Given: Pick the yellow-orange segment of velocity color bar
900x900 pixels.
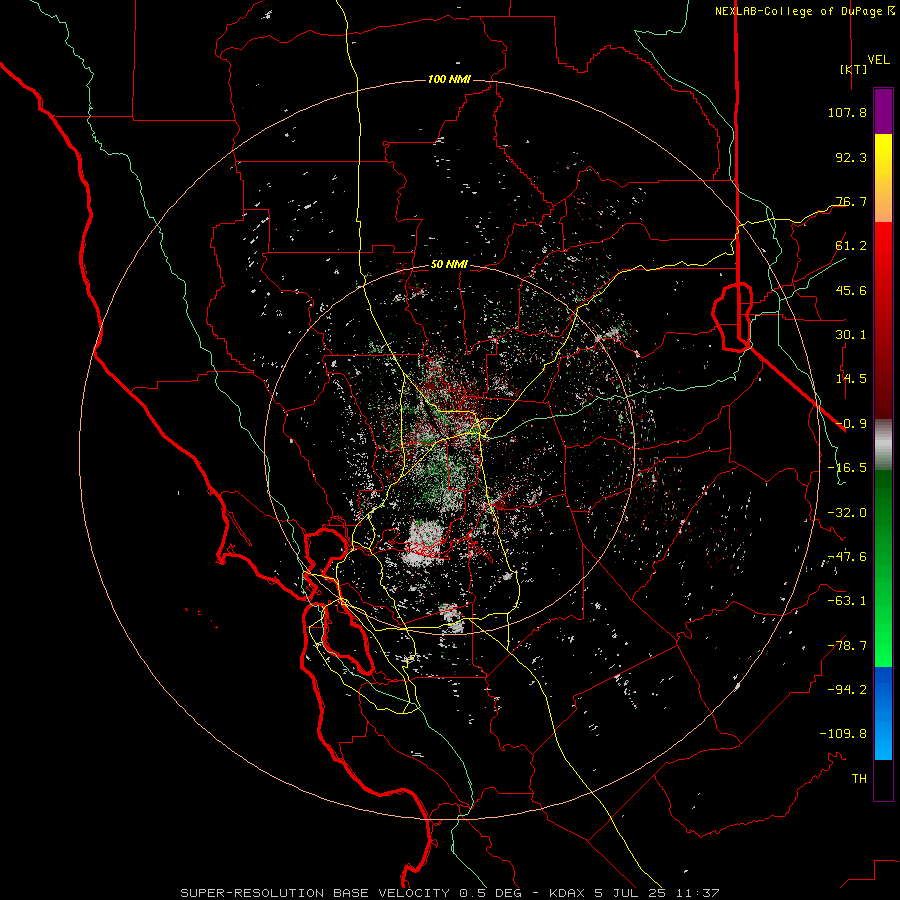Looking at the screenshot, I should [883, 178].
